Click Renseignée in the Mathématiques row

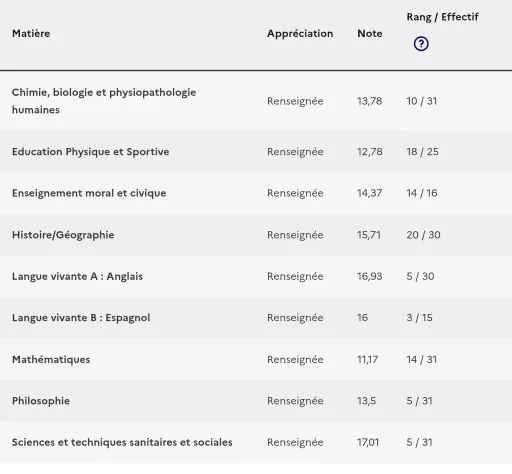click(x=295, y=360)
